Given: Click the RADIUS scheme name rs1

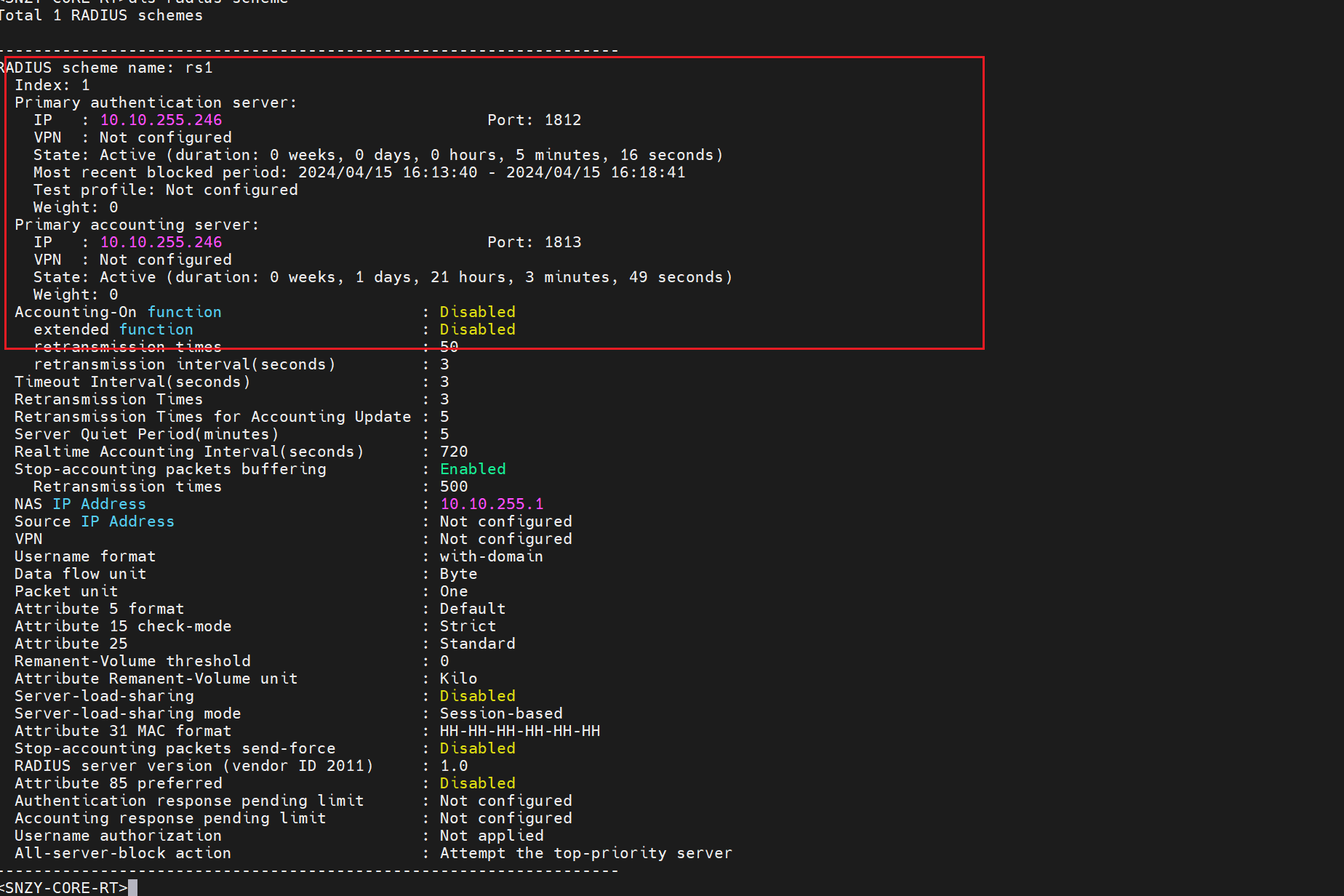Looking at the screenshot, I should 199,68.
